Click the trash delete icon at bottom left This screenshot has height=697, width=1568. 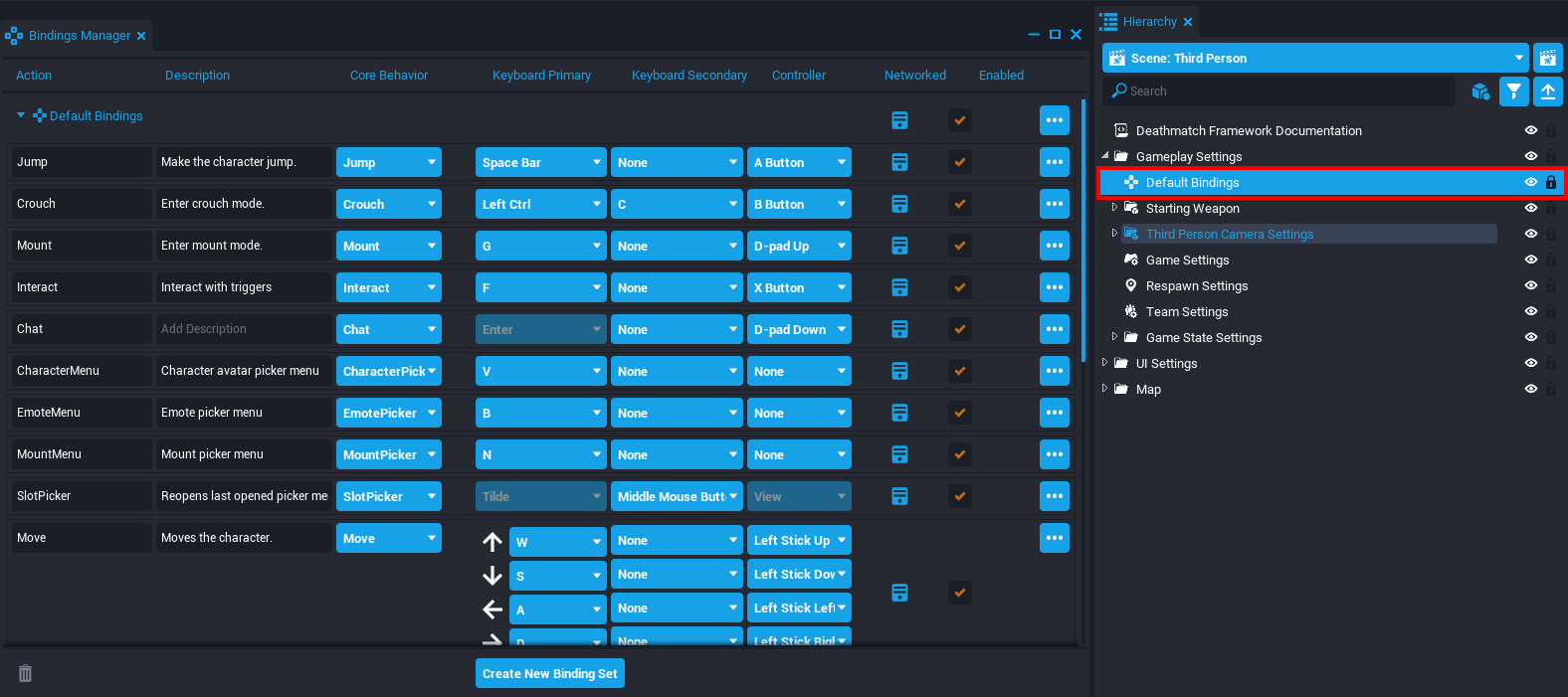pyautogui.click(x=26, y=673)
